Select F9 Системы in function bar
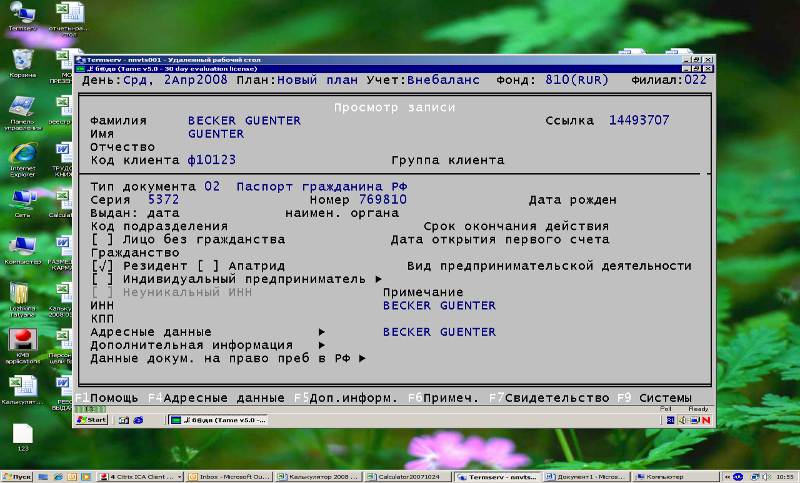This screenshot has width=800, height=483. (x=655, y=398)
